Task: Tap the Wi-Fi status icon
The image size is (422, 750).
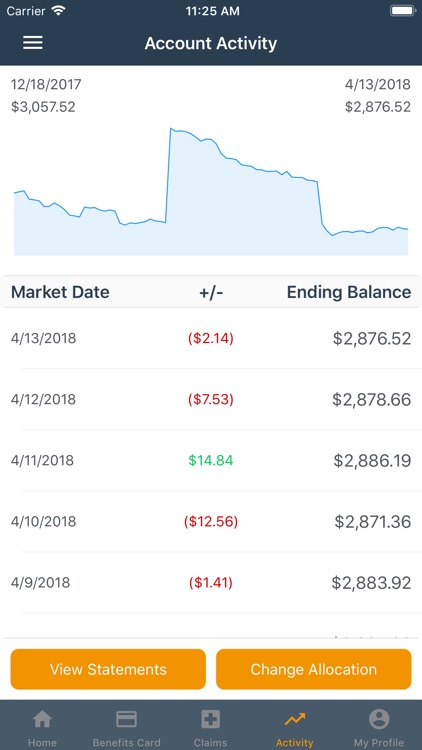Action: [59, 11]
